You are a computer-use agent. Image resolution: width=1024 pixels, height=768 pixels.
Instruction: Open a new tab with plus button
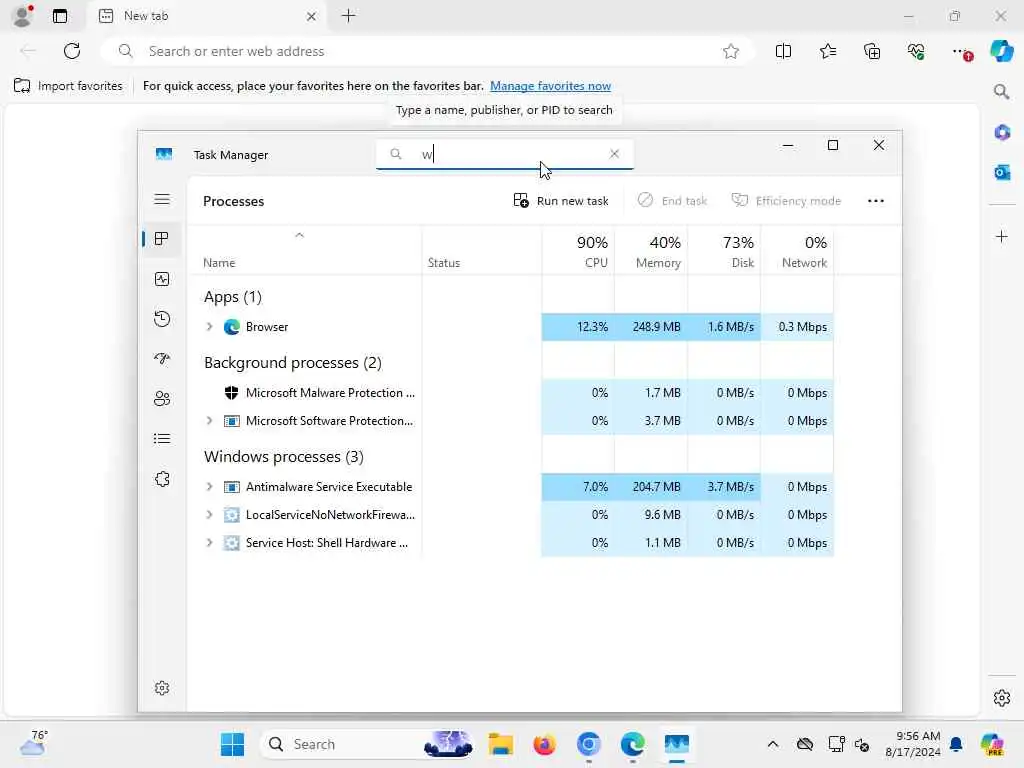(x=349, y=16)
